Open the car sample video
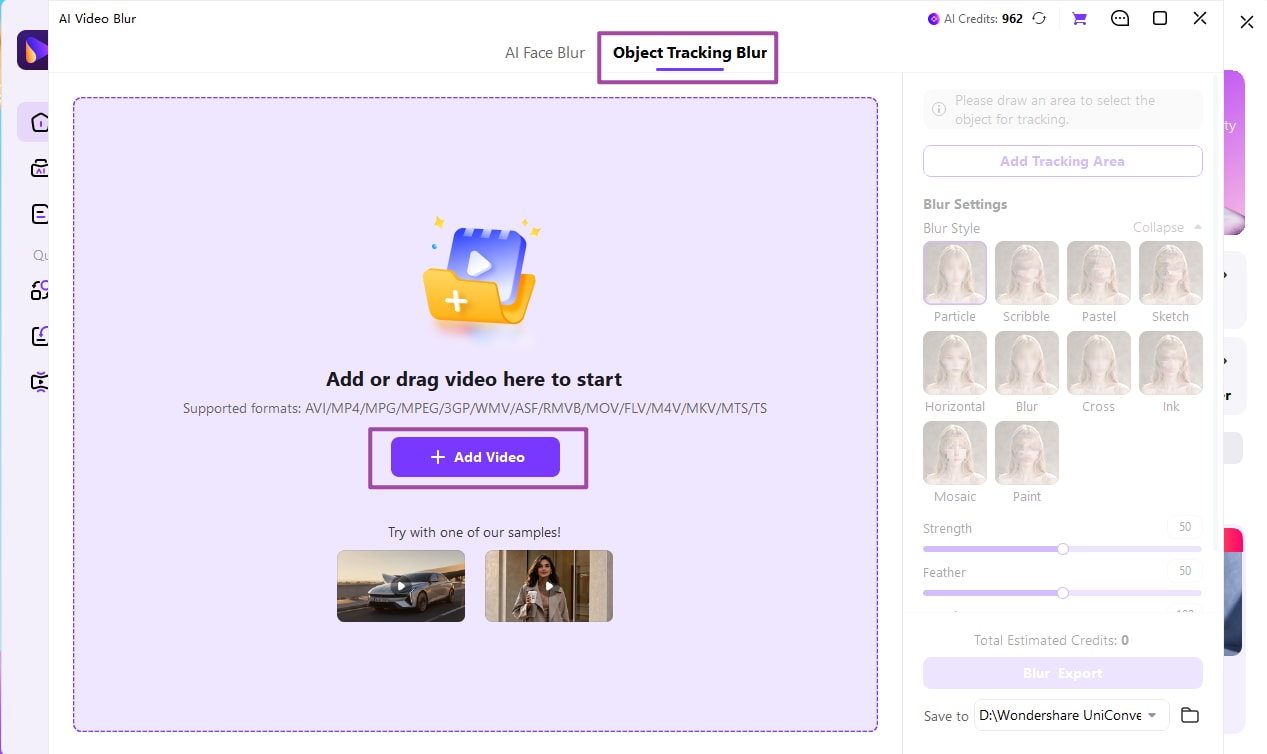This screenshot has width=1267, height=754. pyautogui.click(x=401, y=586)
